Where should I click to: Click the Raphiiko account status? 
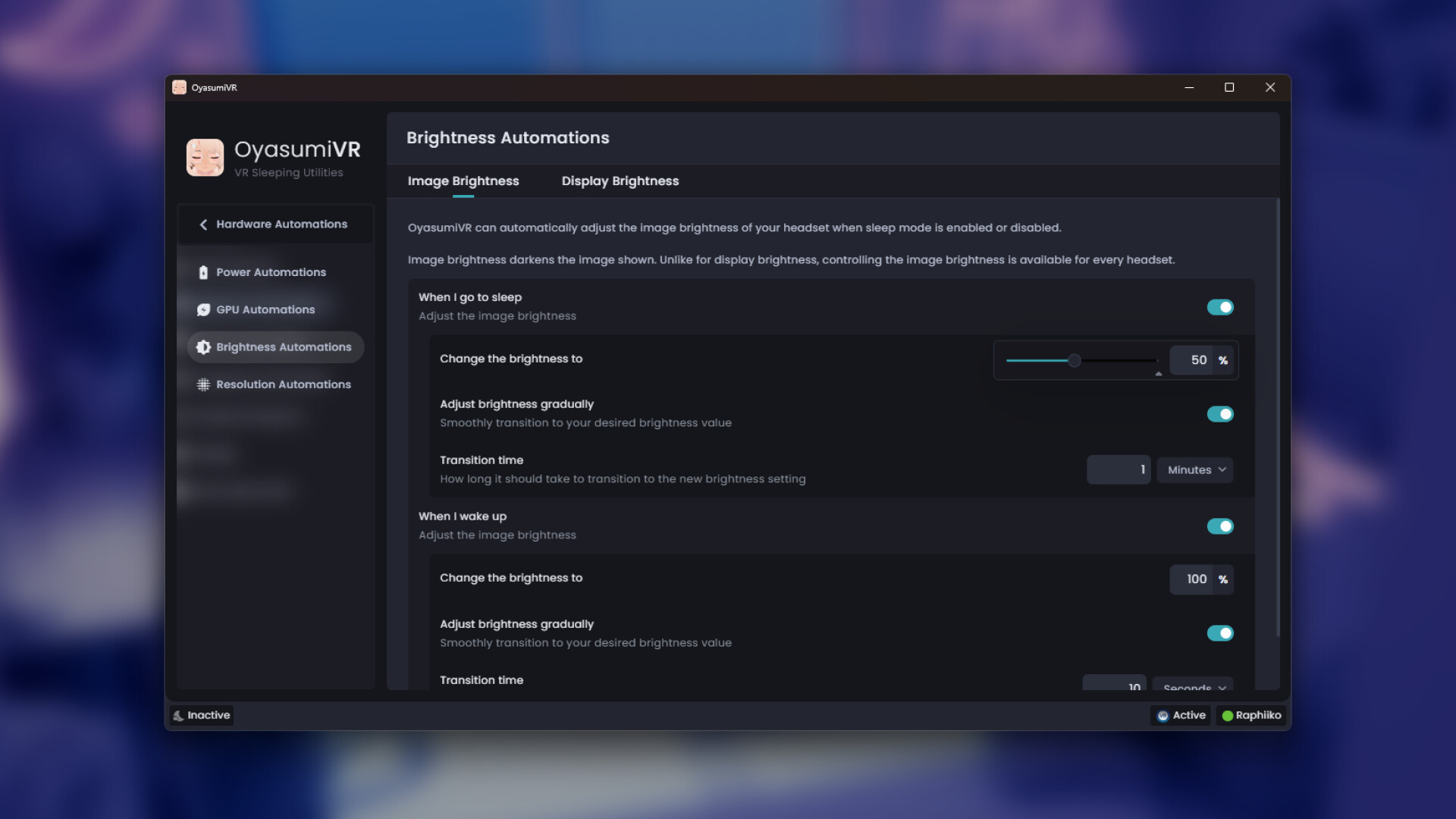point(1252,715)
